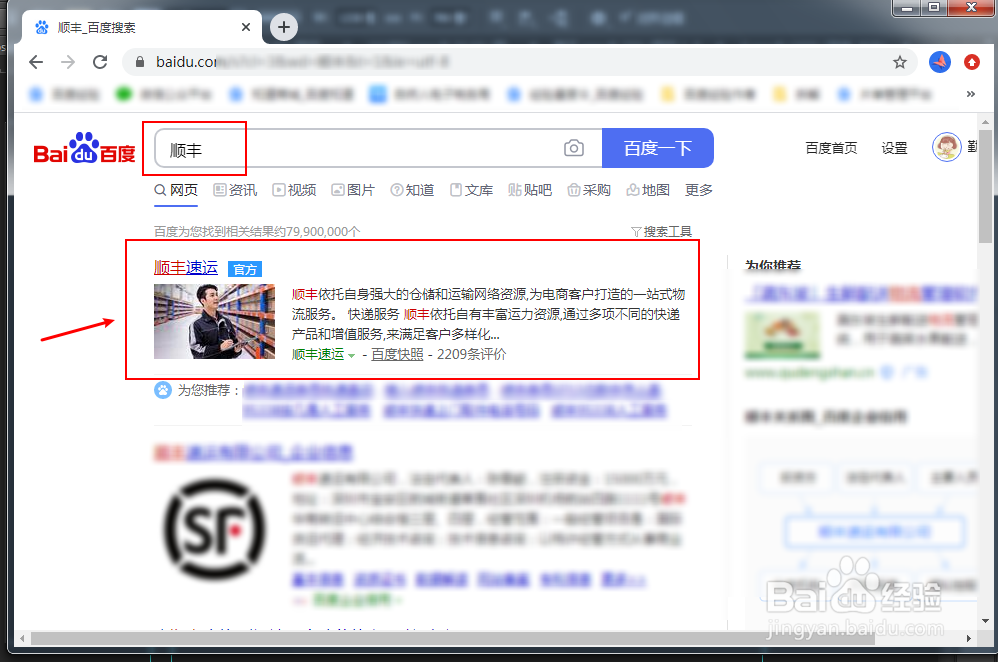The width and height of the screenshot is (998, 662).
Task: Go forward to the next page
Action: click(x=68, y=62)
